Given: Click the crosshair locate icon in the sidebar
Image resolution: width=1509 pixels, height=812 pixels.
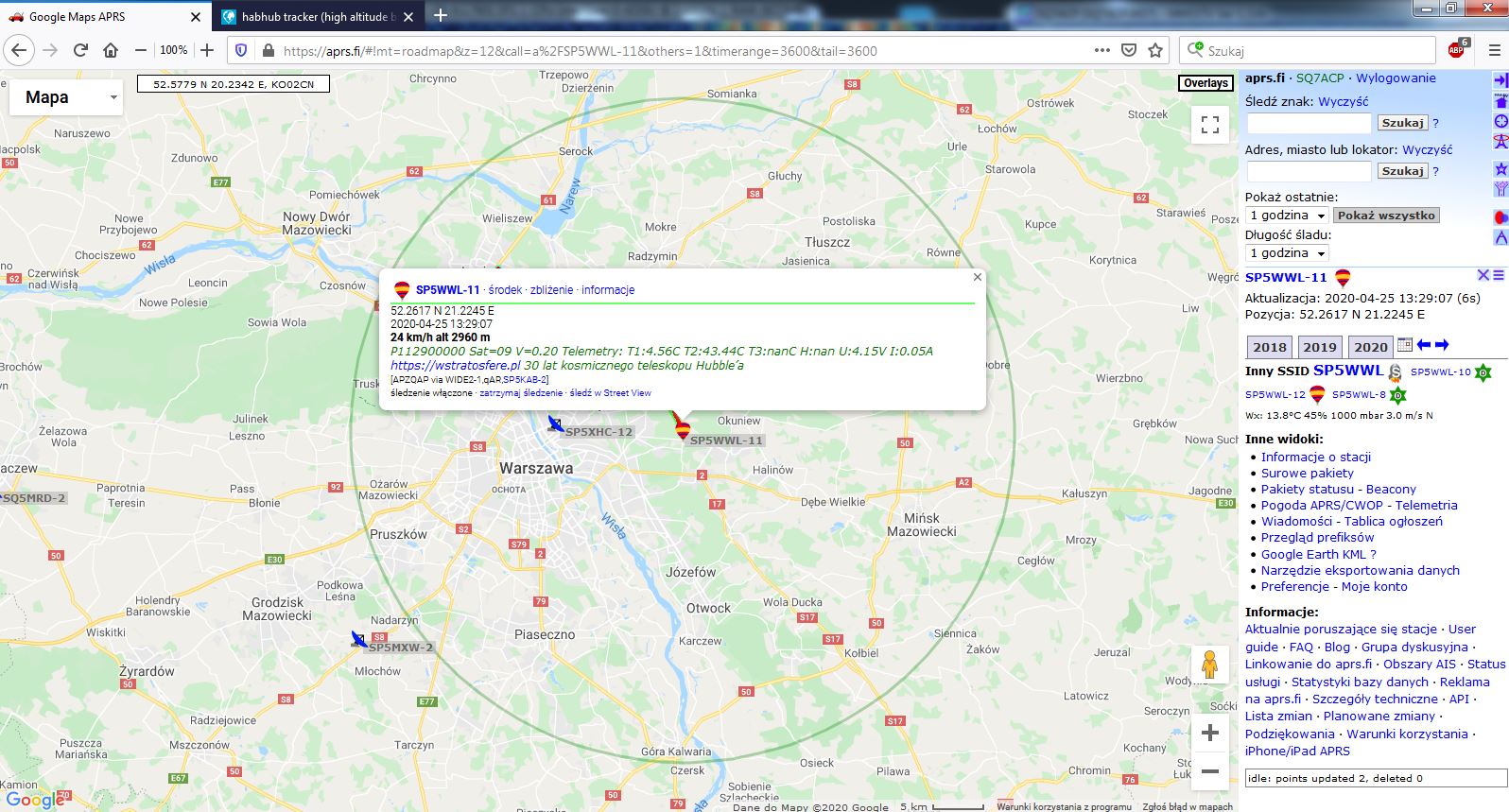Looking at the screenshot, I should tap(1500, 122).
